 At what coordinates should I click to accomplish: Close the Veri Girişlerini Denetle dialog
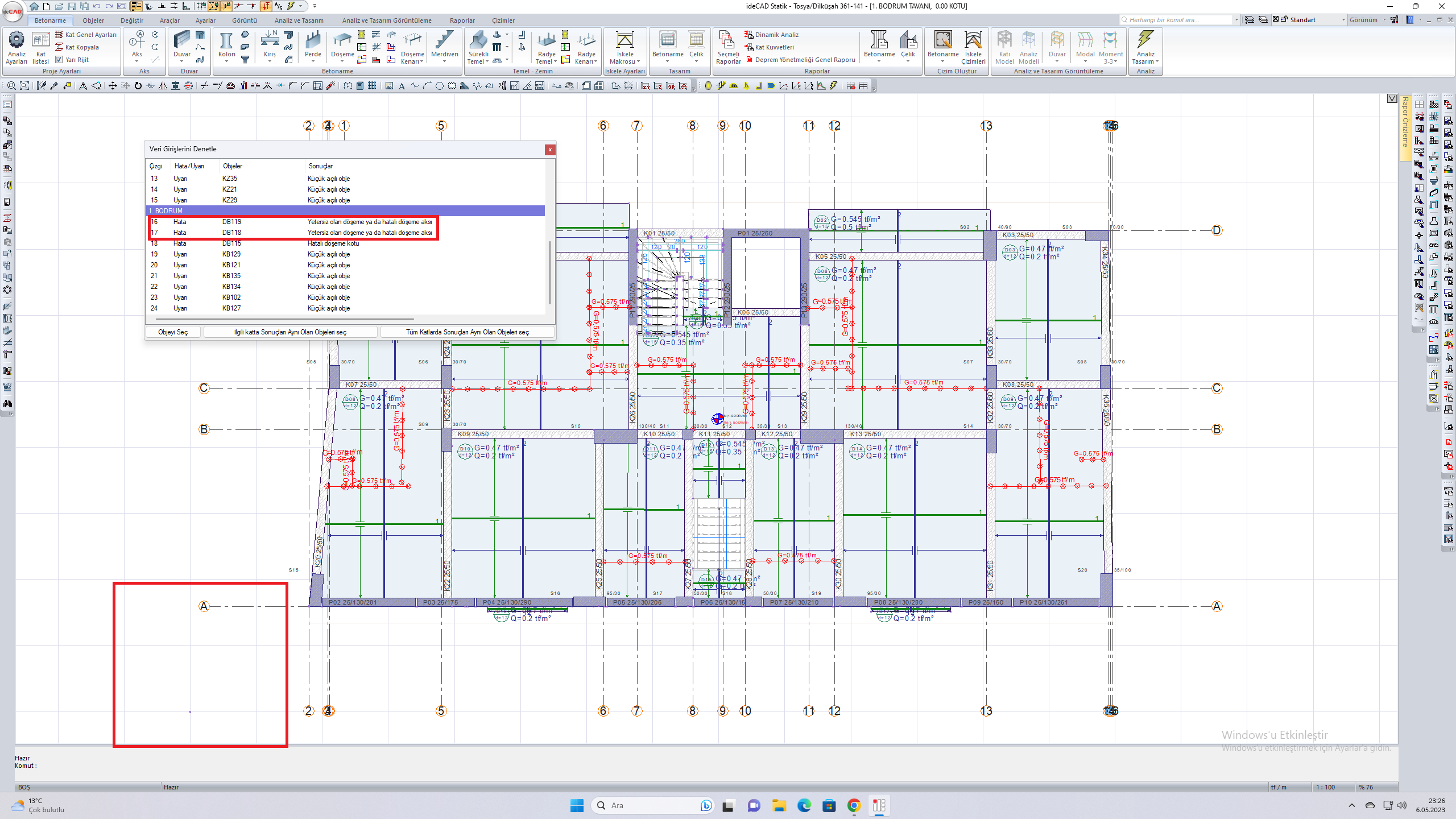click(550, 150)
